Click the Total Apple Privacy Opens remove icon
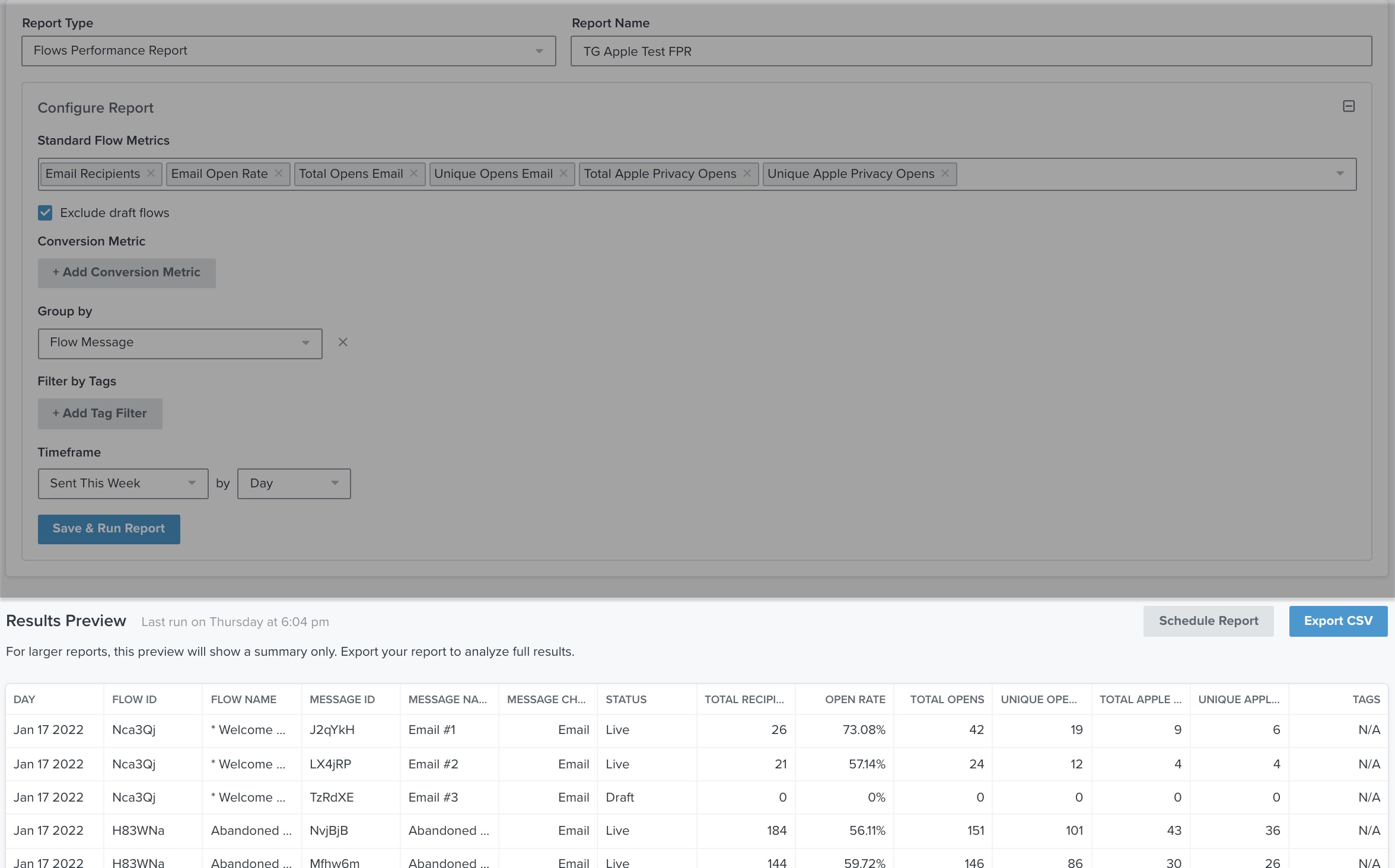1395x868 pixels. click(748, 173)
